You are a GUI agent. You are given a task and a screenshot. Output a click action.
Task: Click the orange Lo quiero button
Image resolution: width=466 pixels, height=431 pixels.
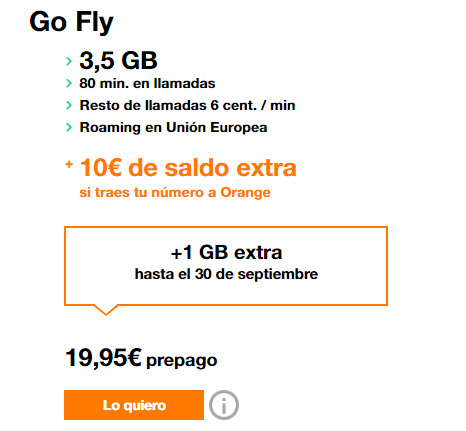point(134,405)
